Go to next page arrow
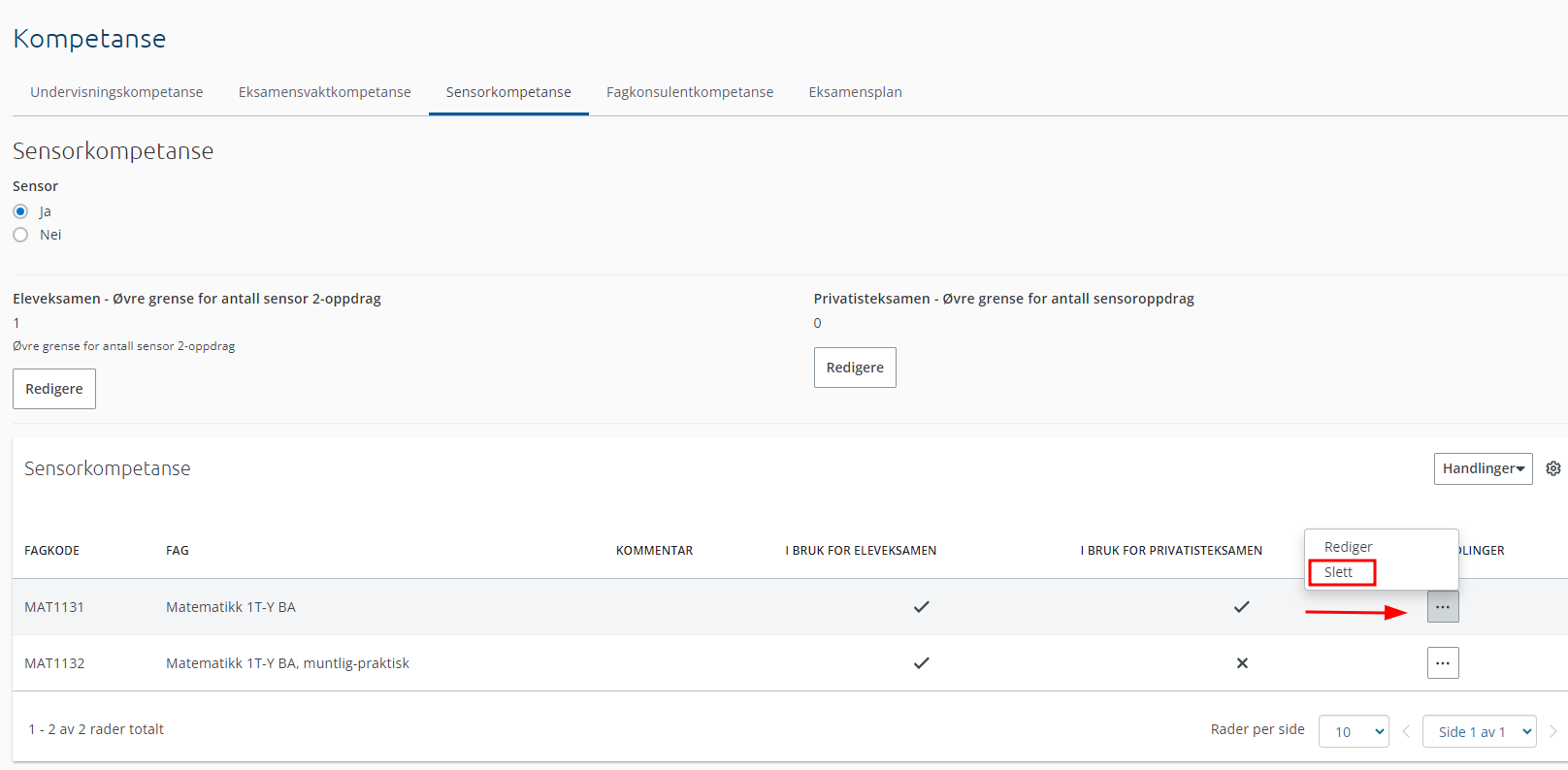Screen dimensions: 1568x770 pos(1553,731)
